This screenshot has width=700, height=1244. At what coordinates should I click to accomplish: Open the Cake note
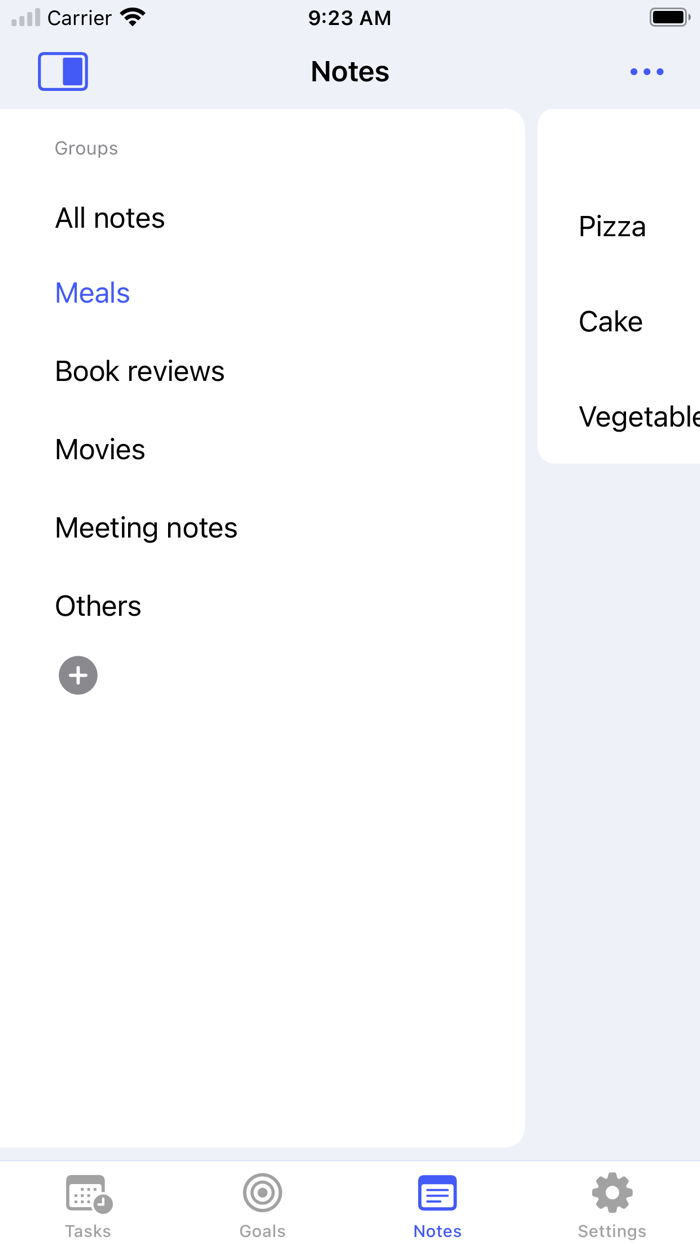coord(610,321)
